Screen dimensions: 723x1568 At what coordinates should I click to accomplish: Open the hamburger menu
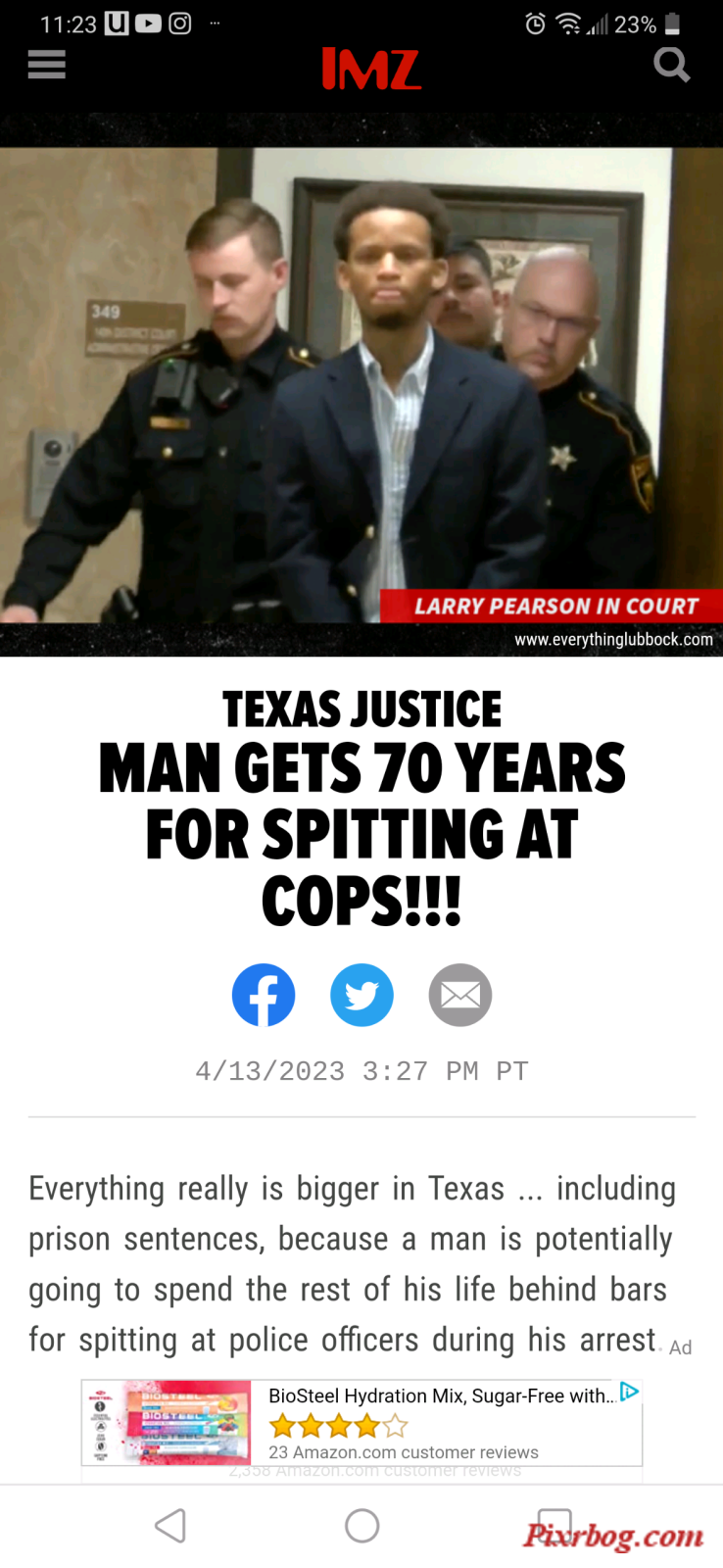pyautogui.click(x=46, y=65)
